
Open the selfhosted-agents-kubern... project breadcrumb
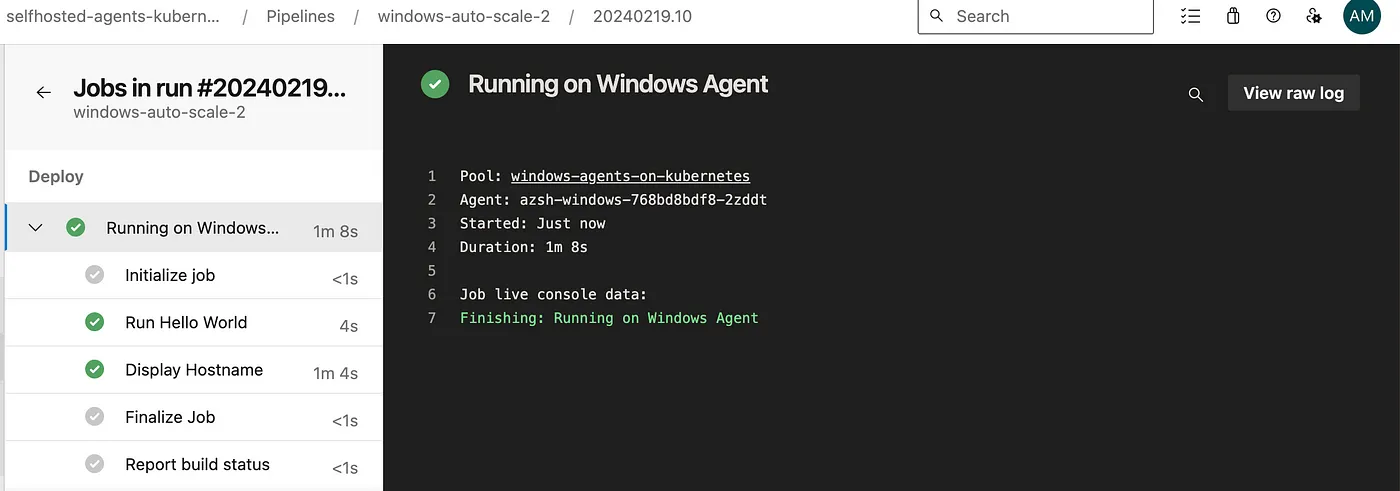pos(114,16)
